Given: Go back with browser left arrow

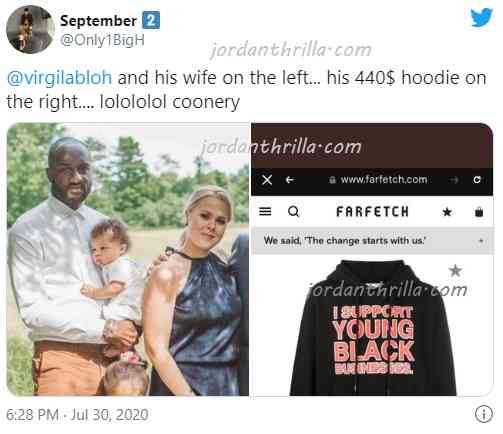Looking at the screenshot, I should pos(290,180).
